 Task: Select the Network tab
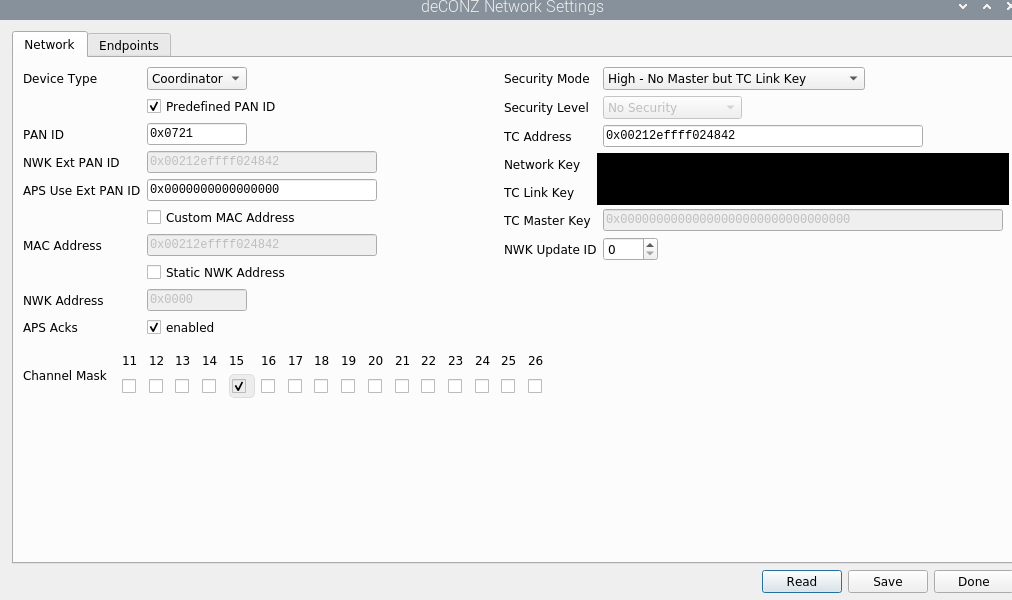(x=49, y=45)
